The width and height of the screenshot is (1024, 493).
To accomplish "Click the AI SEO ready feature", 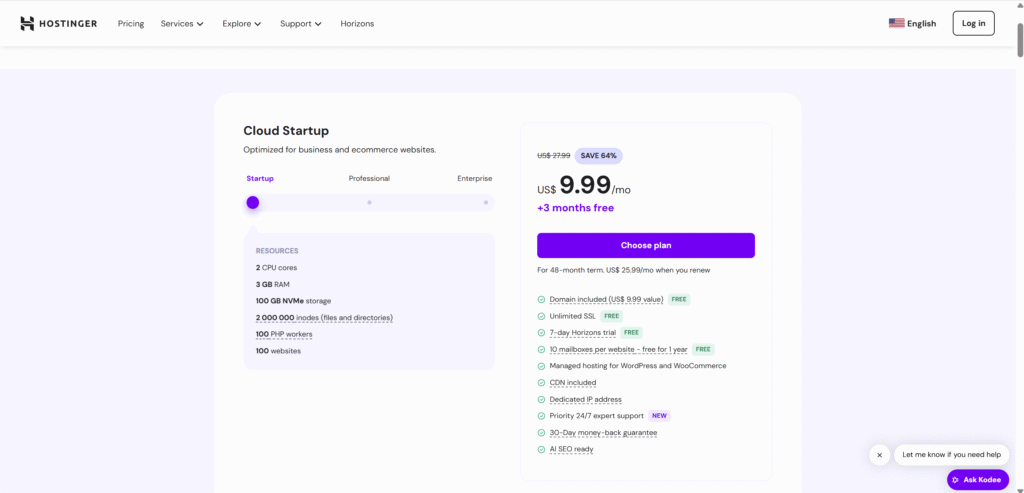I will click(571, 449).
